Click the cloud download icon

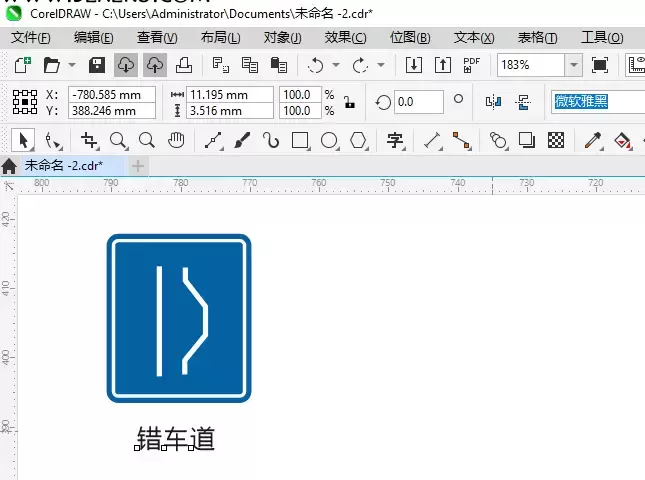point(126,65)
